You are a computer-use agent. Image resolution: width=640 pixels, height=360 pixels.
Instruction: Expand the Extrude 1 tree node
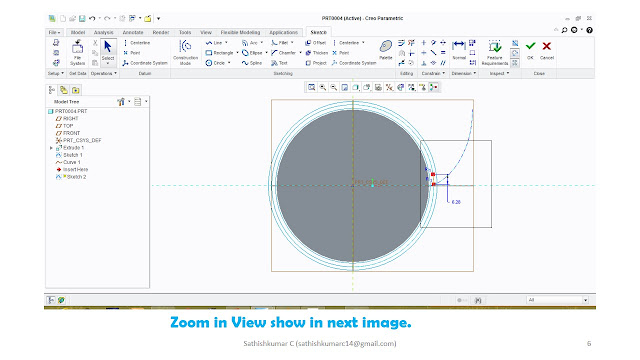point(51,148)
